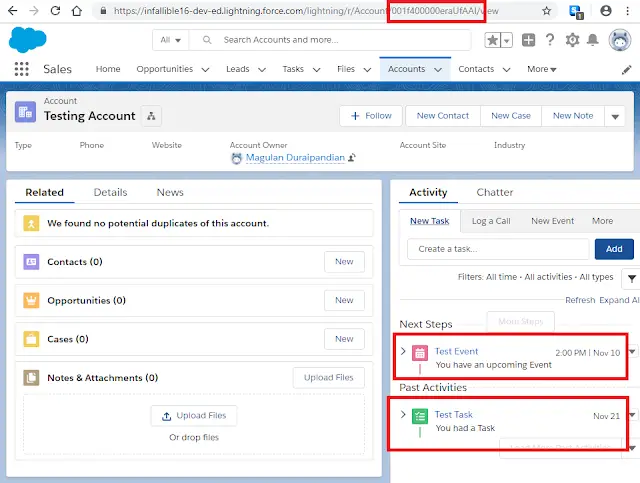Click the Salesforce cloud logo
This screenshot has height=483, width=640.
27,40
